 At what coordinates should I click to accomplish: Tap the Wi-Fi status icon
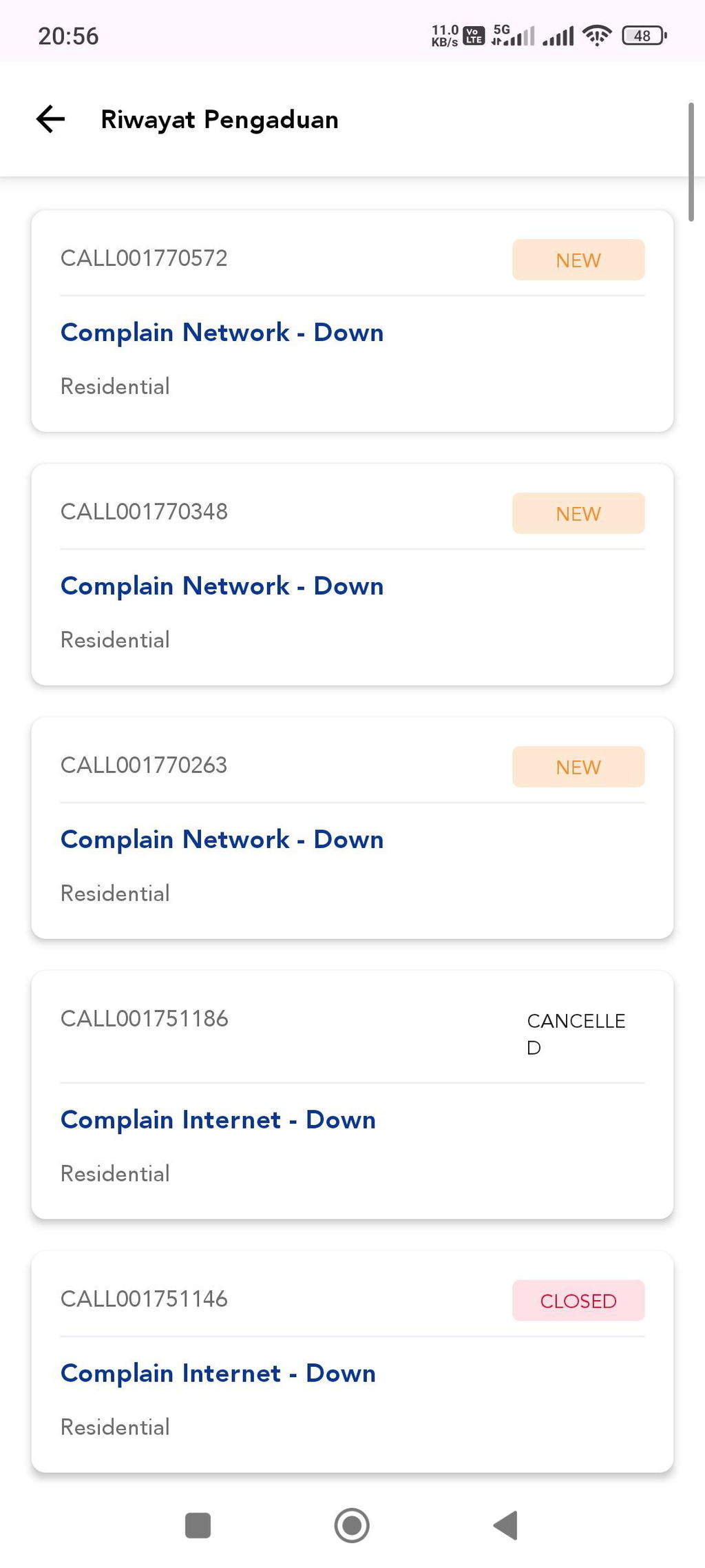pyautogui.click(x=596, y=35)
